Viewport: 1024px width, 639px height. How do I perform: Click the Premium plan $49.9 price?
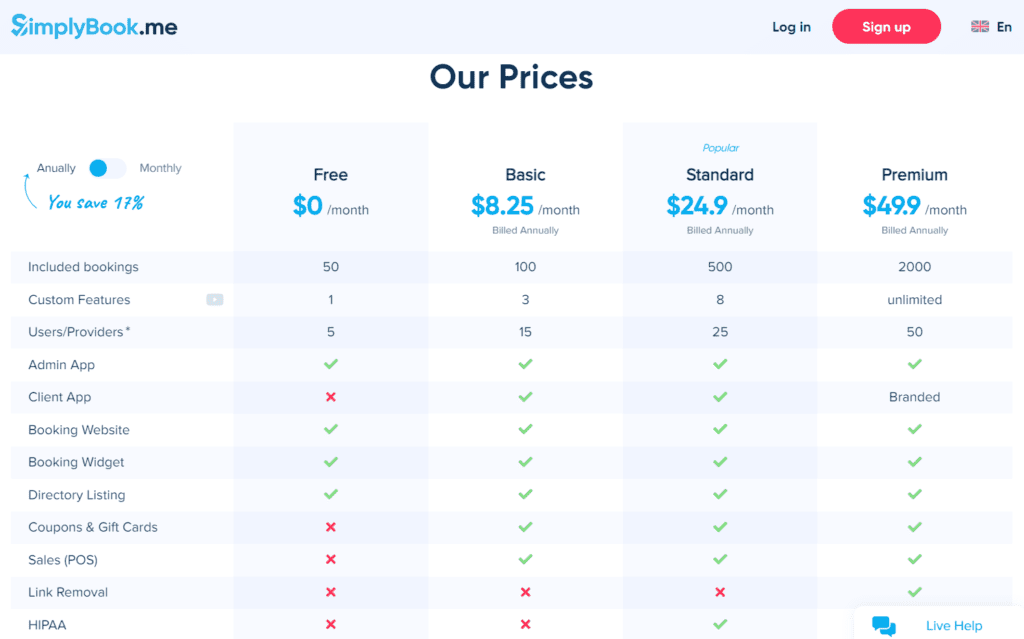[x=892, y=206]
